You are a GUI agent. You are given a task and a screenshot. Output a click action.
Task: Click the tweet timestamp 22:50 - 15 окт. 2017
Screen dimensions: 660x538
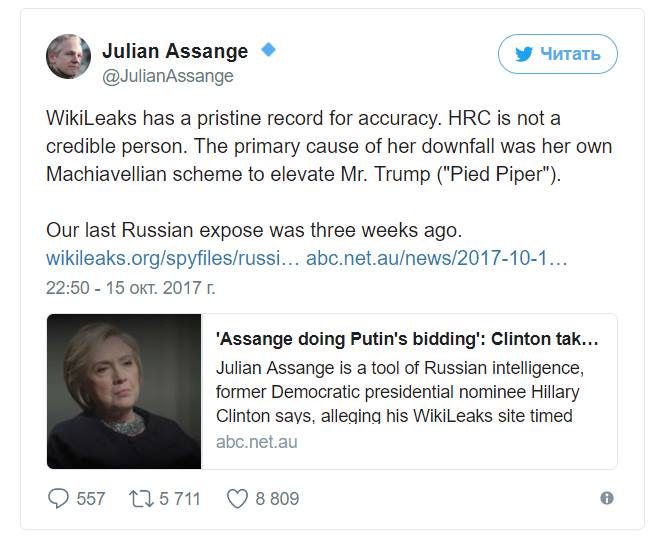tap(130, 287)
